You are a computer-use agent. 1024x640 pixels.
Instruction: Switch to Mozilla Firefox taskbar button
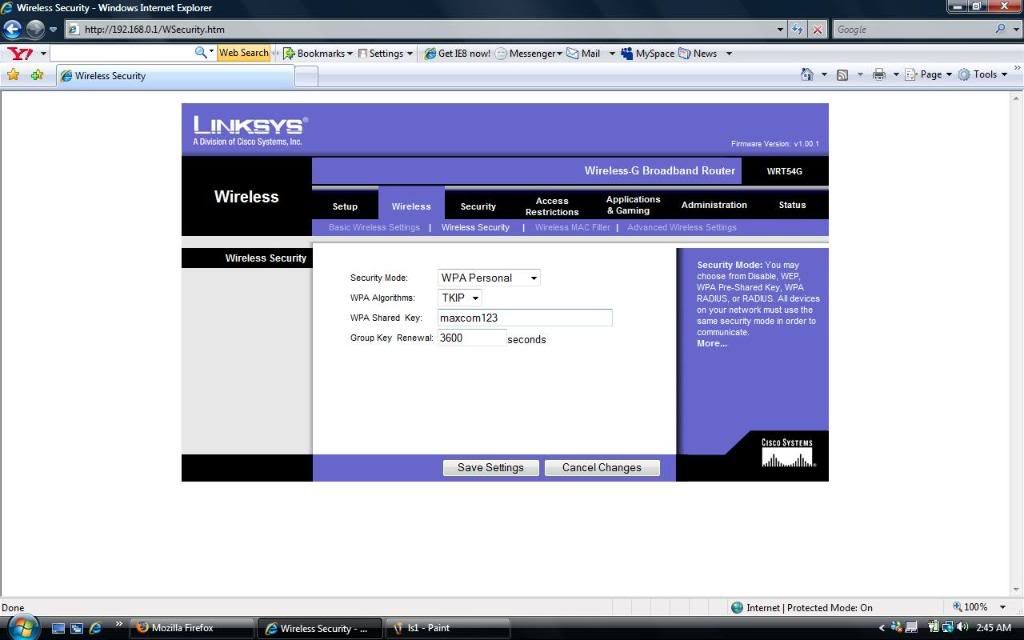pyautogui.click(x=192, y=628)
